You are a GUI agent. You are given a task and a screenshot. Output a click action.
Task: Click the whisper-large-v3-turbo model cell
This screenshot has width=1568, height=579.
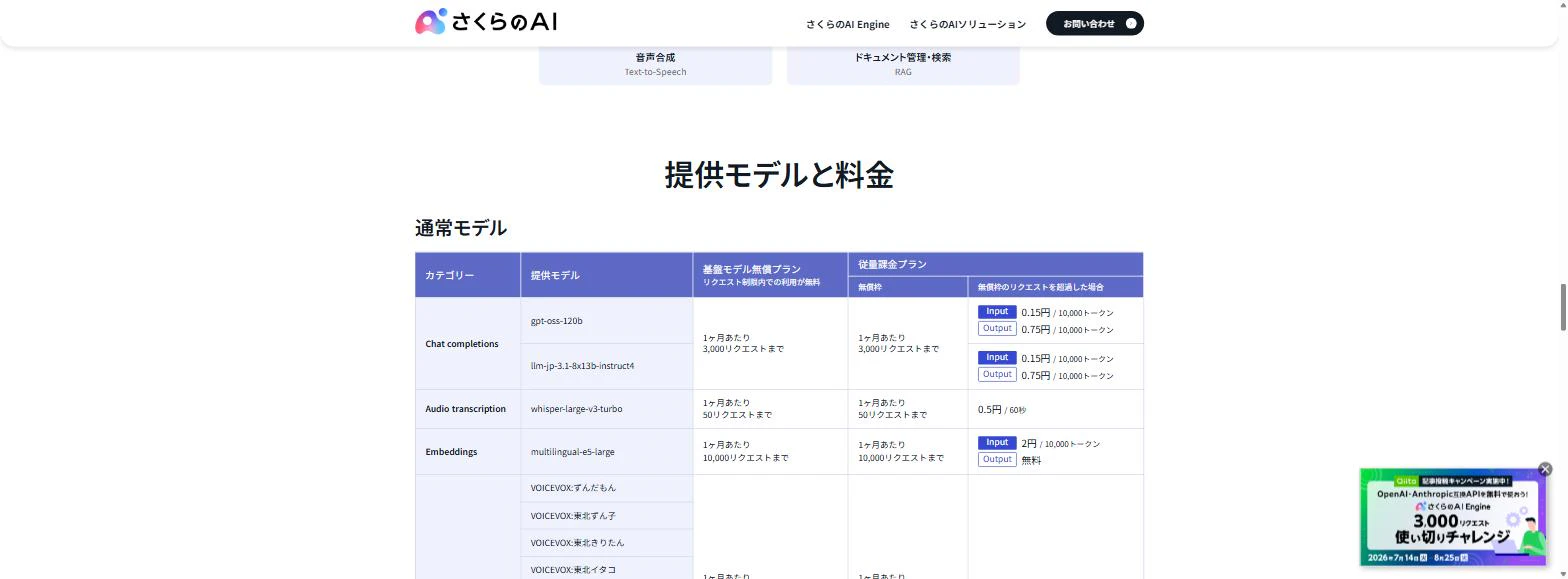pos(606,409)
